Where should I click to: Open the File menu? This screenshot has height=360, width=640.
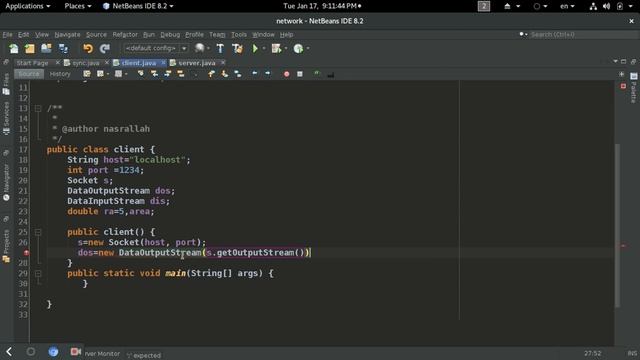click(x=7, y=35)
